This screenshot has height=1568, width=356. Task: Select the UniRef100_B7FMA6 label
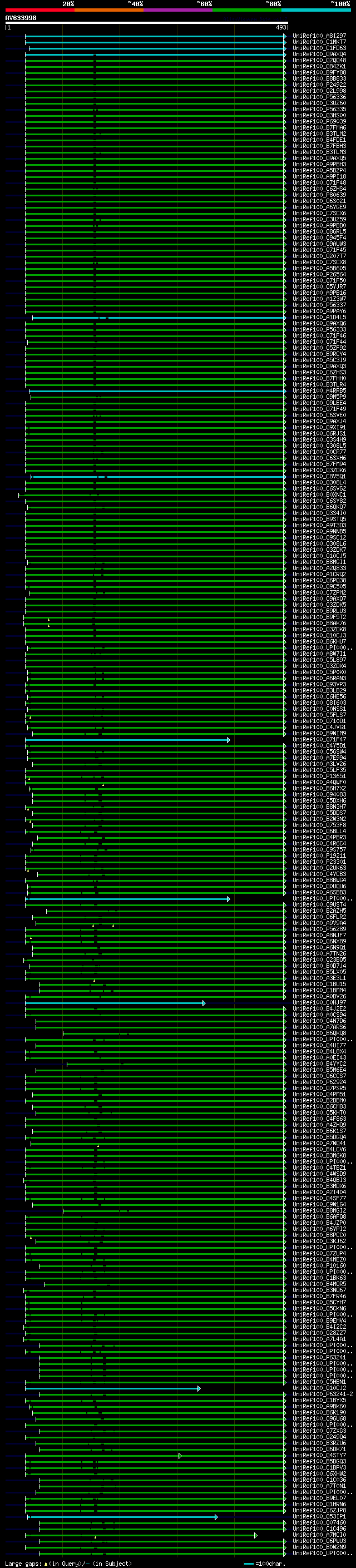pos(319,127)
